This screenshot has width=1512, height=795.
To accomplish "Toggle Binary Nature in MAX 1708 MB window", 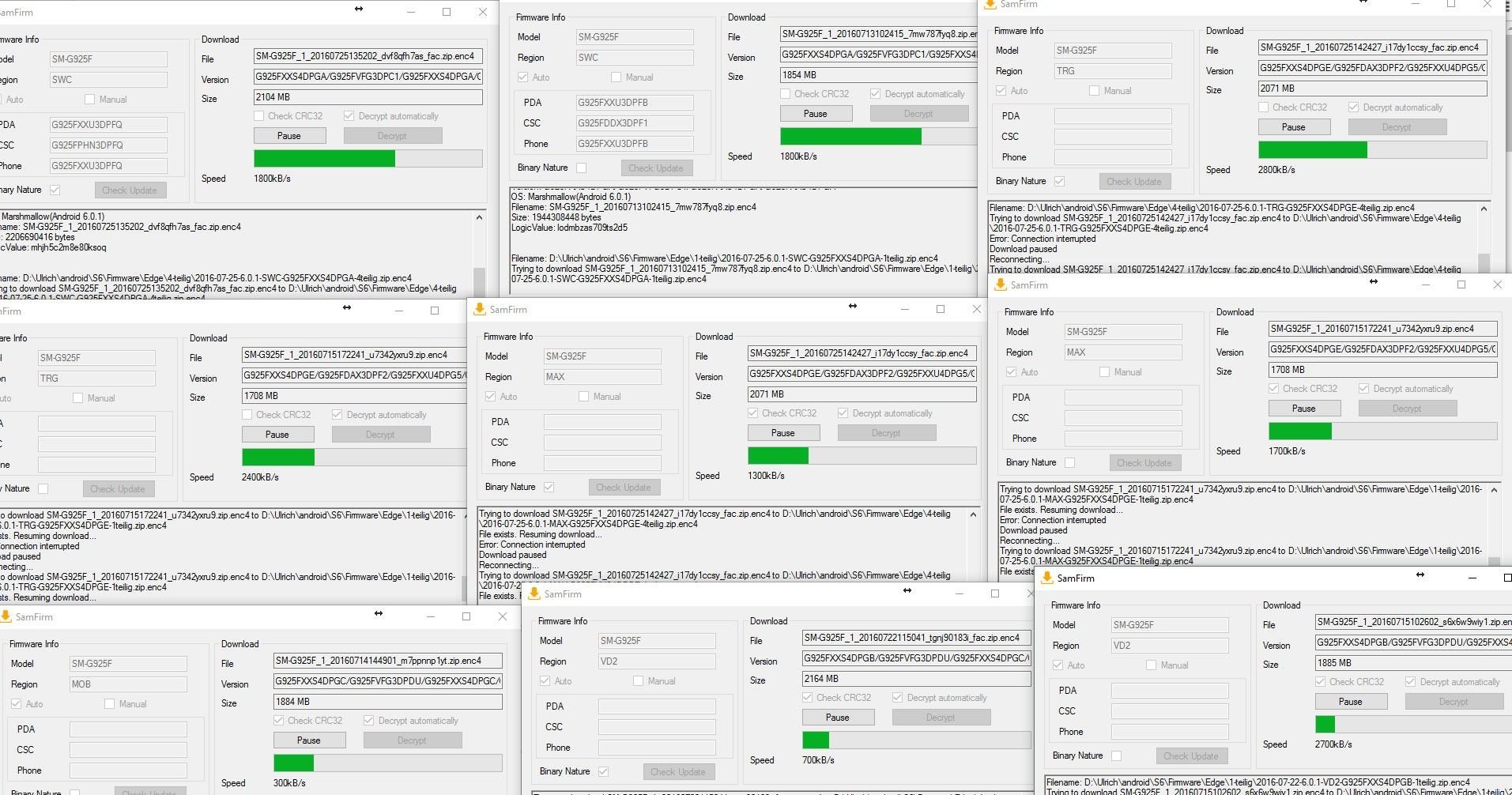I will click(x=1070, y=462).
